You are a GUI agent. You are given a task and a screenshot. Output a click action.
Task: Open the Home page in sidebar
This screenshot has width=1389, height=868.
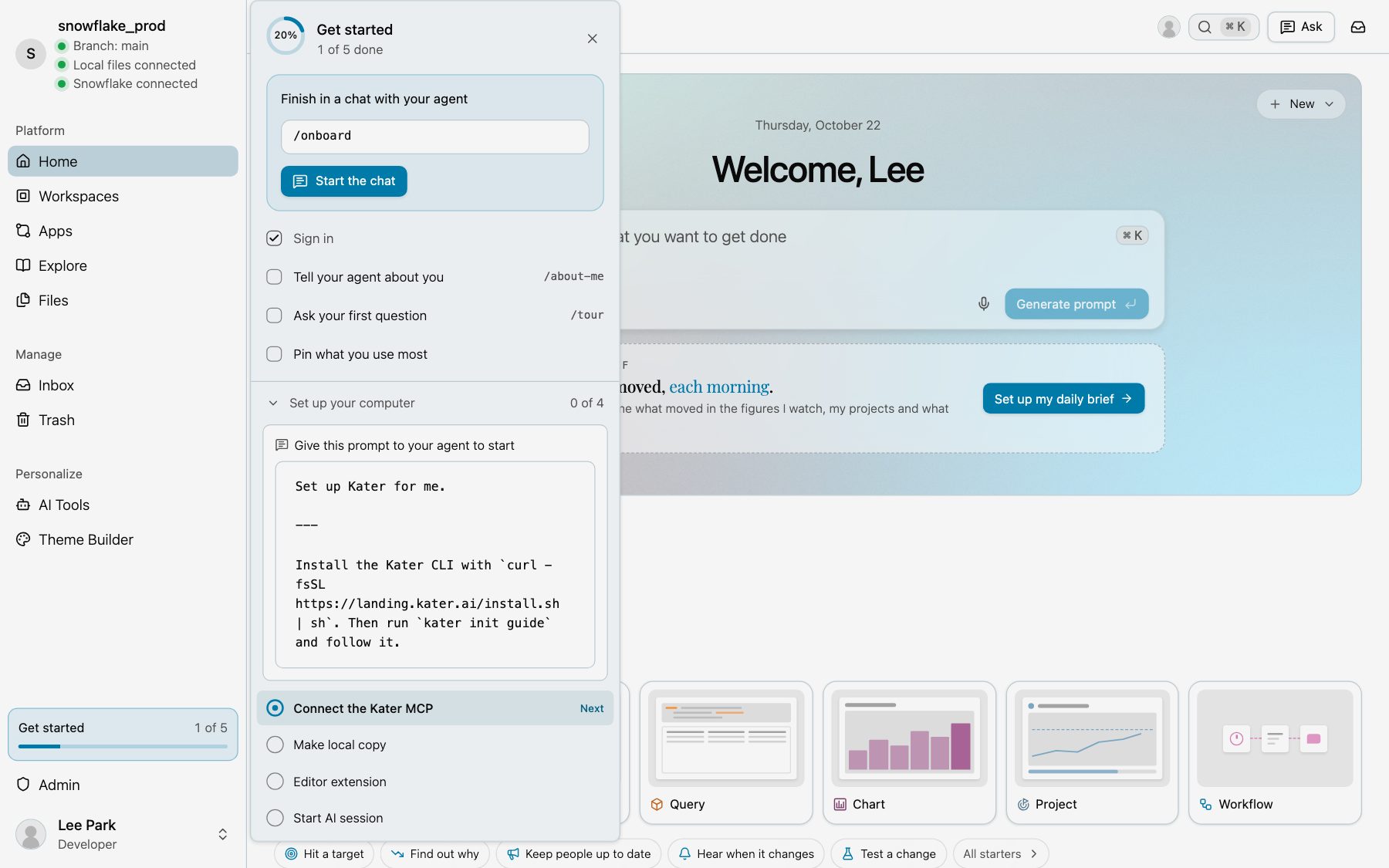(x=123, y=161)
